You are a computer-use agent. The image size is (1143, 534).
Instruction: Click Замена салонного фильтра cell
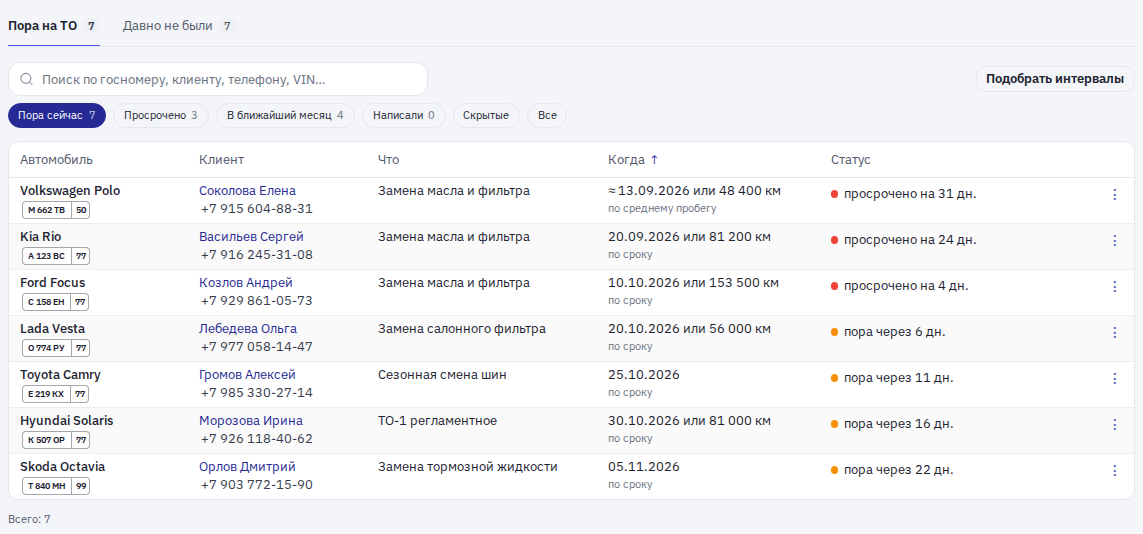461,329
